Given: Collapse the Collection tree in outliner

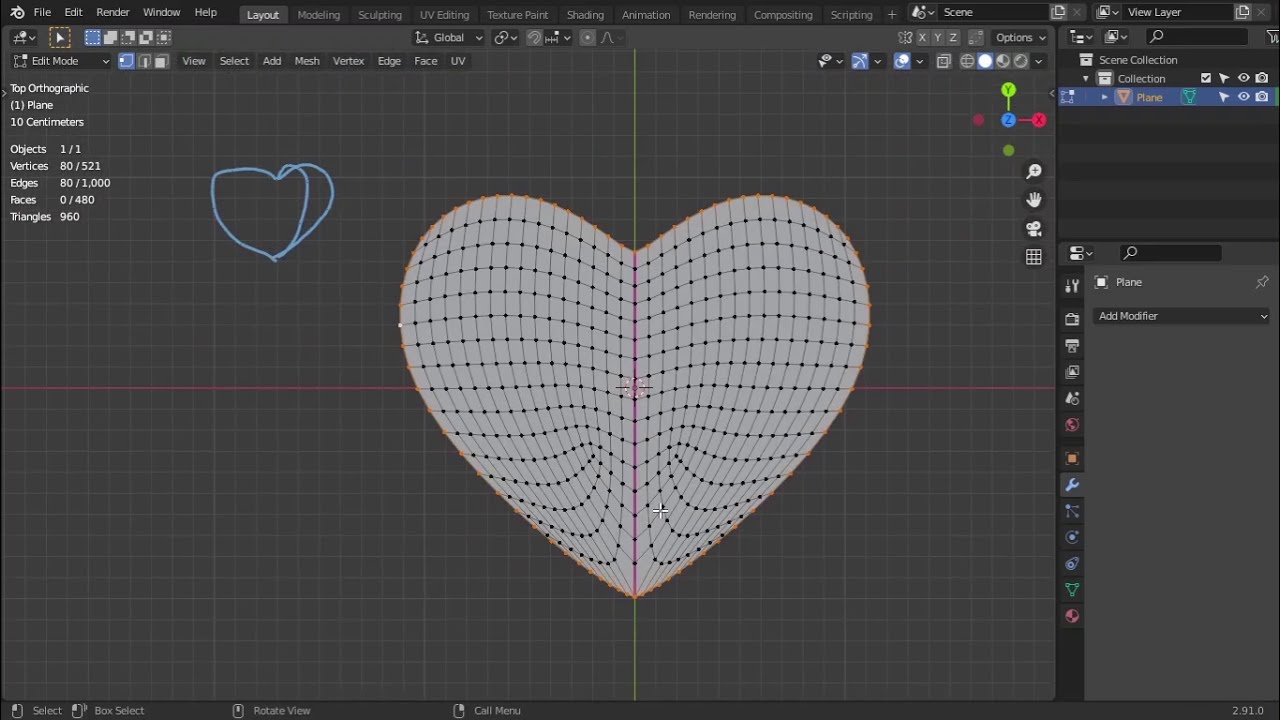Looking at the screenshot, I should (1086, 78).
